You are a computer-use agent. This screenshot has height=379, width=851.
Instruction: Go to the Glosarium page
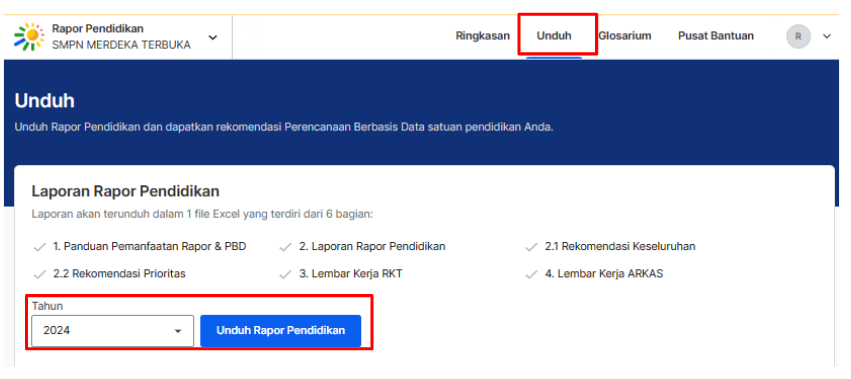click(625, 36)
